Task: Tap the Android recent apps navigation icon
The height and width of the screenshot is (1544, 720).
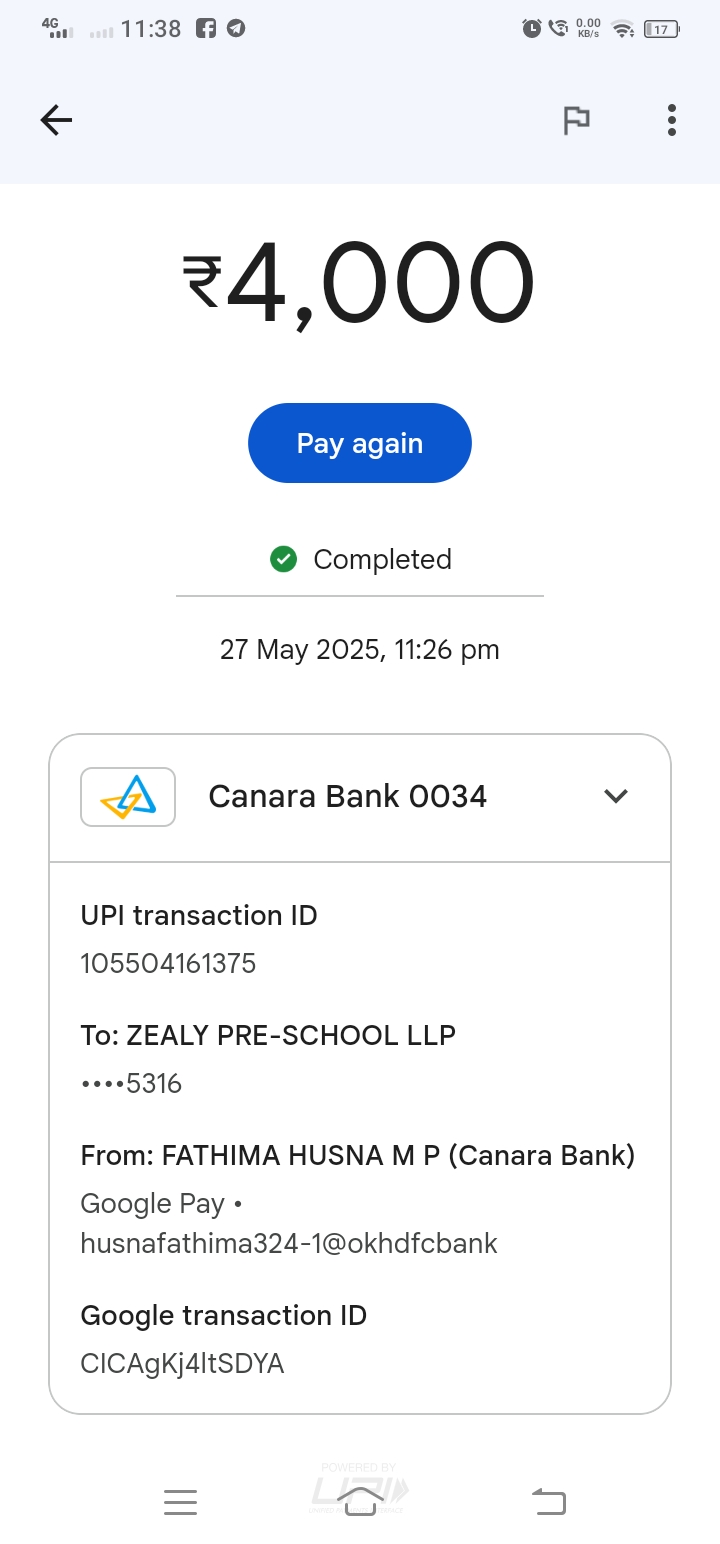Action: pyautogui.click(x=180, y=1502)
